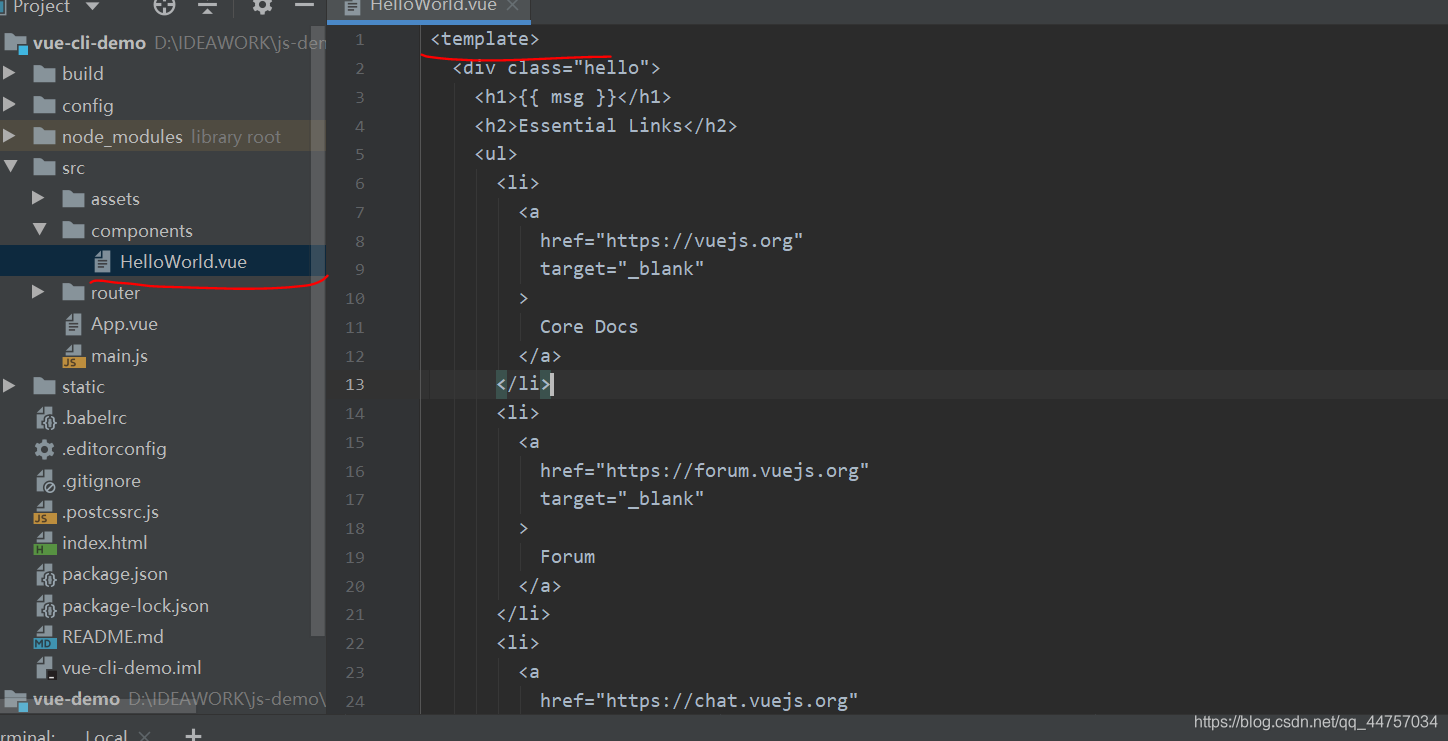1448x741 pixels.
Task: Select the src folder icon
Action: coord(44,168)
